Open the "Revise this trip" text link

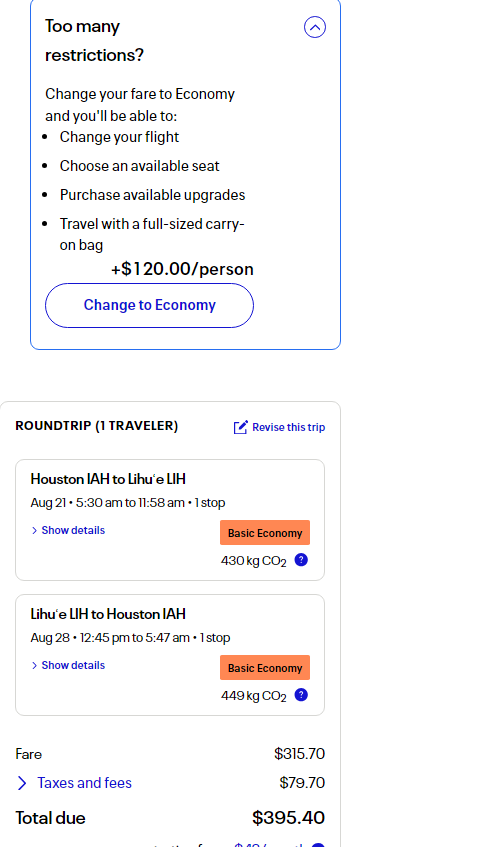click(x=288, y=427)
